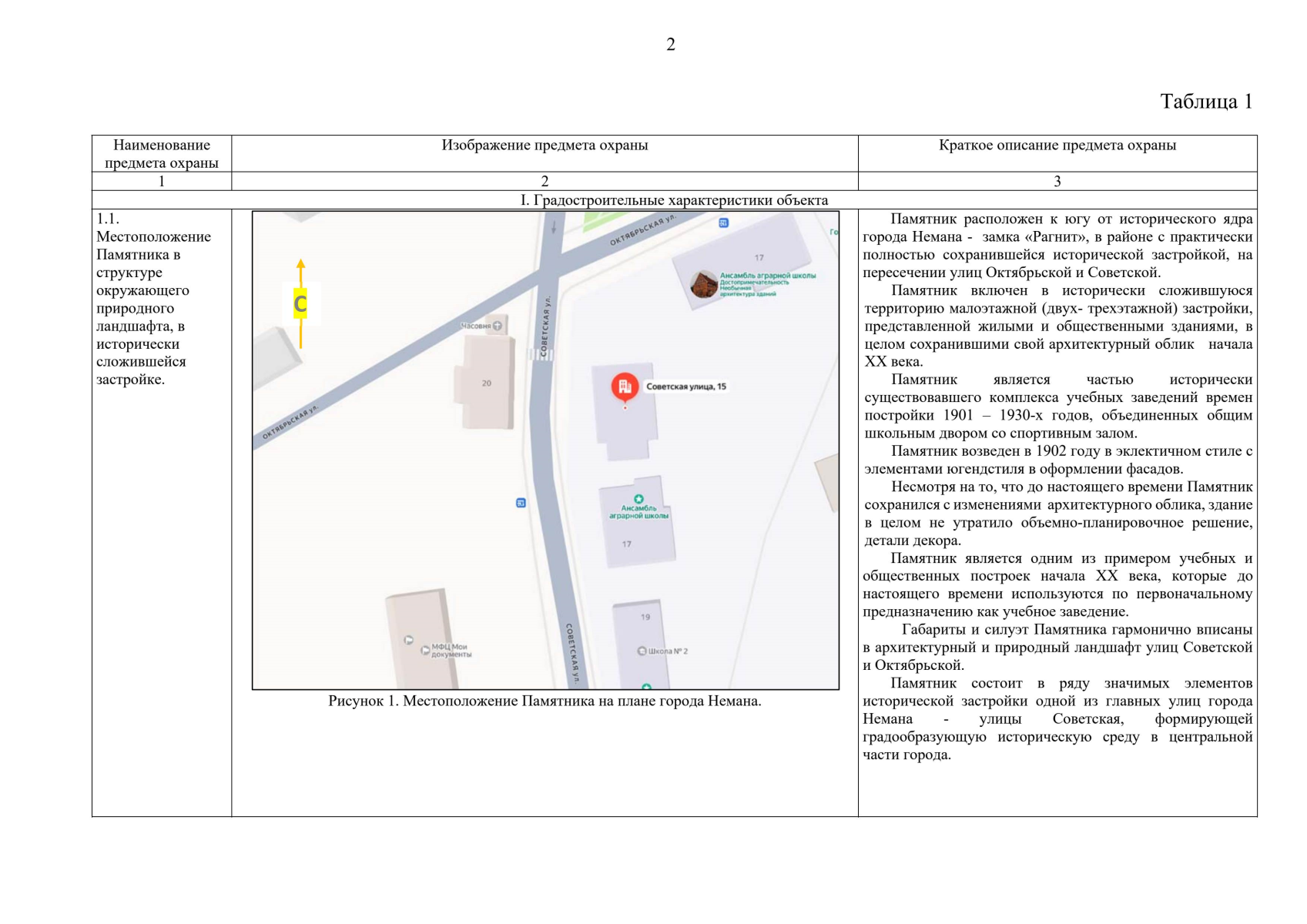
Task: Click the 'Советская улица, 15' map label
Action: click(x=686, y=387)
